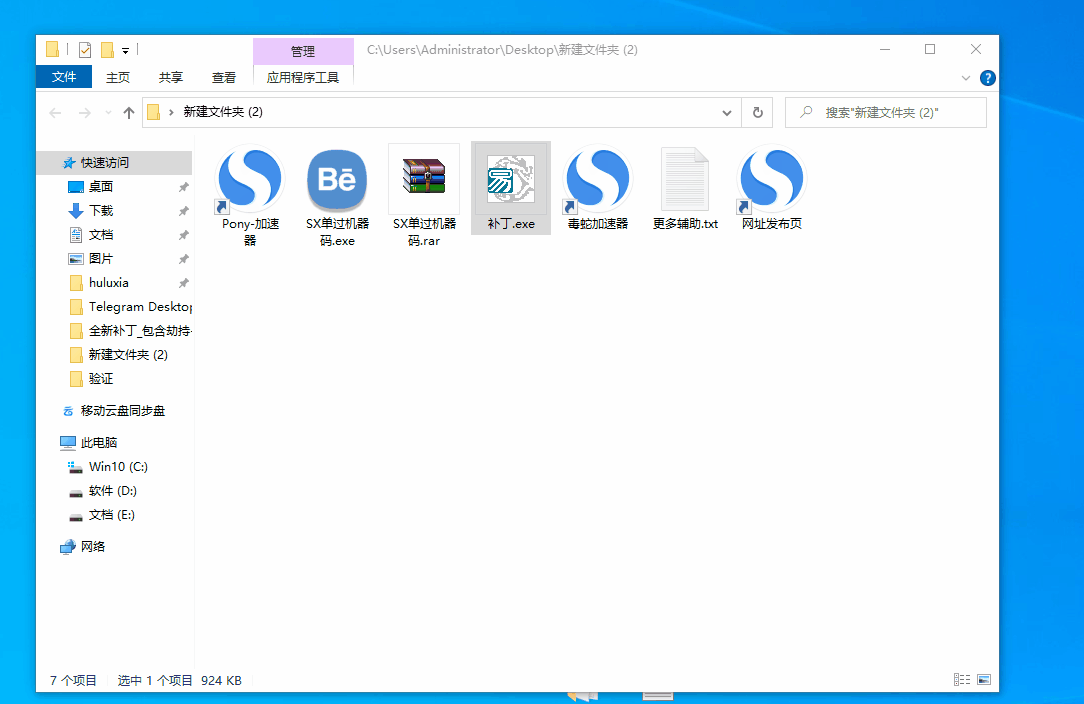The image size is (1084, 704).
Task: Switch to large icons view using status bar toggle
Action: coord(983,679)
